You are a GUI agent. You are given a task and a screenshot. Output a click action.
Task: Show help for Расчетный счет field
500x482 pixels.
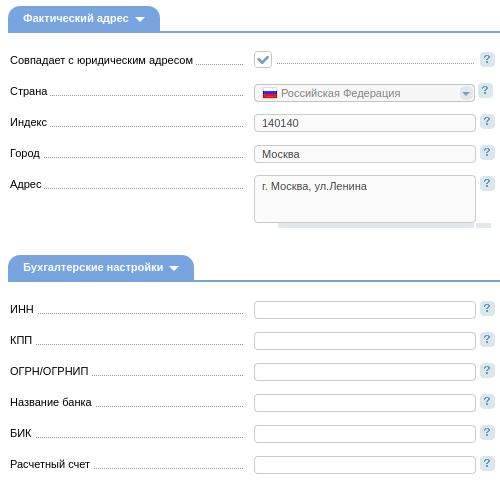click(x=487, y=464)
